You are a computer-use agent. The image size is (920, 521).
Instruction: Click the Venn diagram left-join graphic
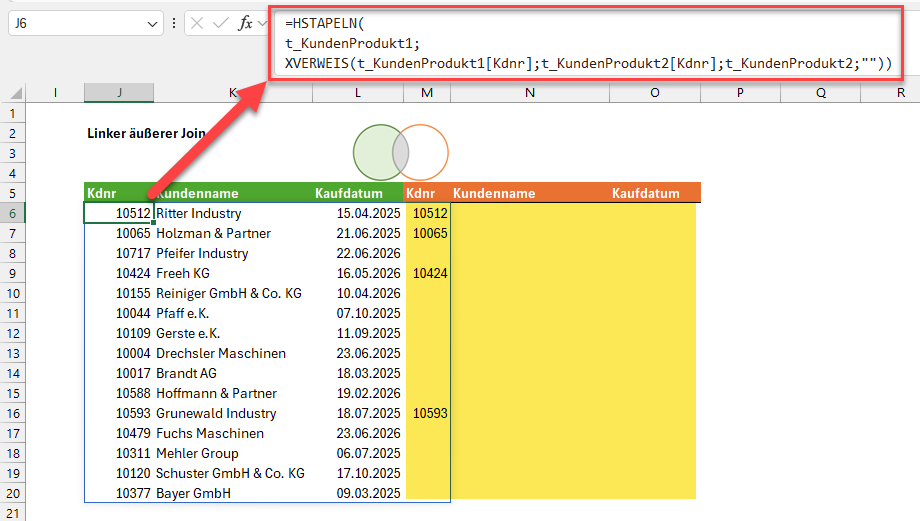tap(401, 153)
